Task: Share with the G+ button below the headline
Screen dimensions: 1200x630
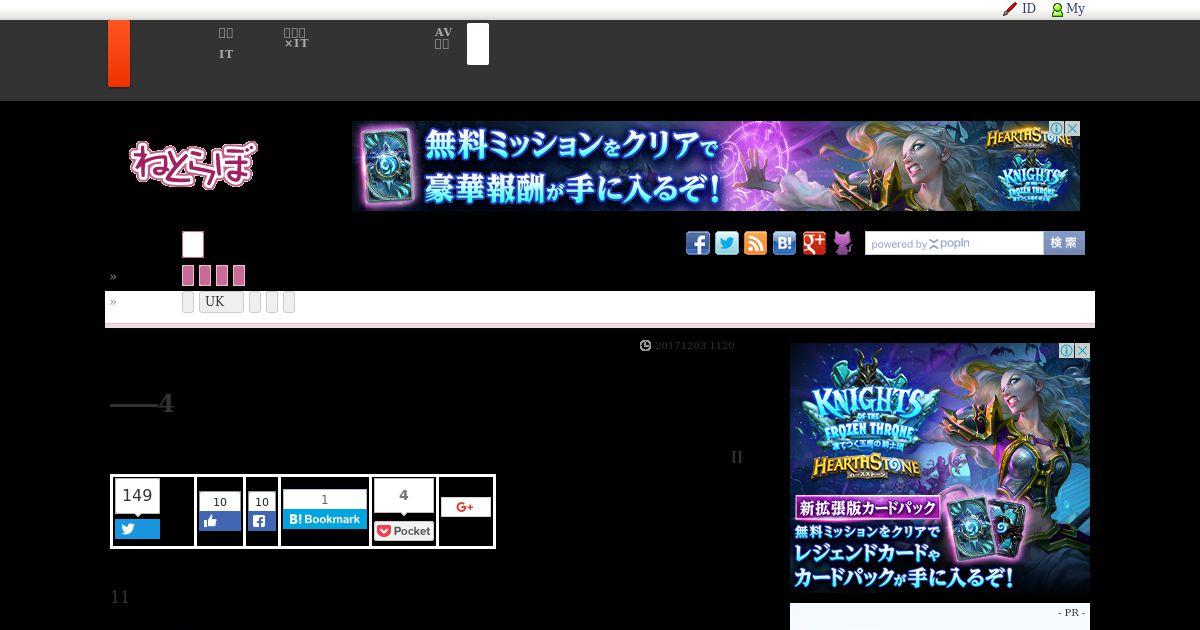Action: [466, 507]
